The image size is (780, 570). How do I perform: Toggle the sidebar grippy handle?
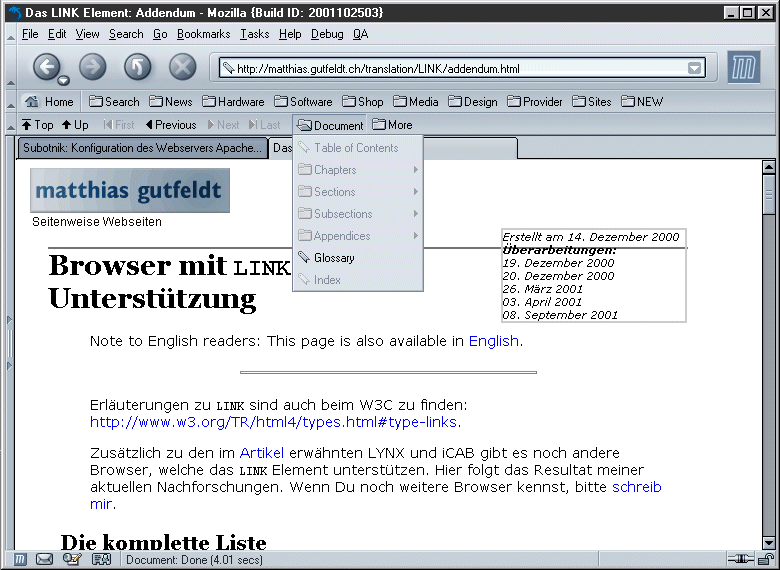pos(9,343)
